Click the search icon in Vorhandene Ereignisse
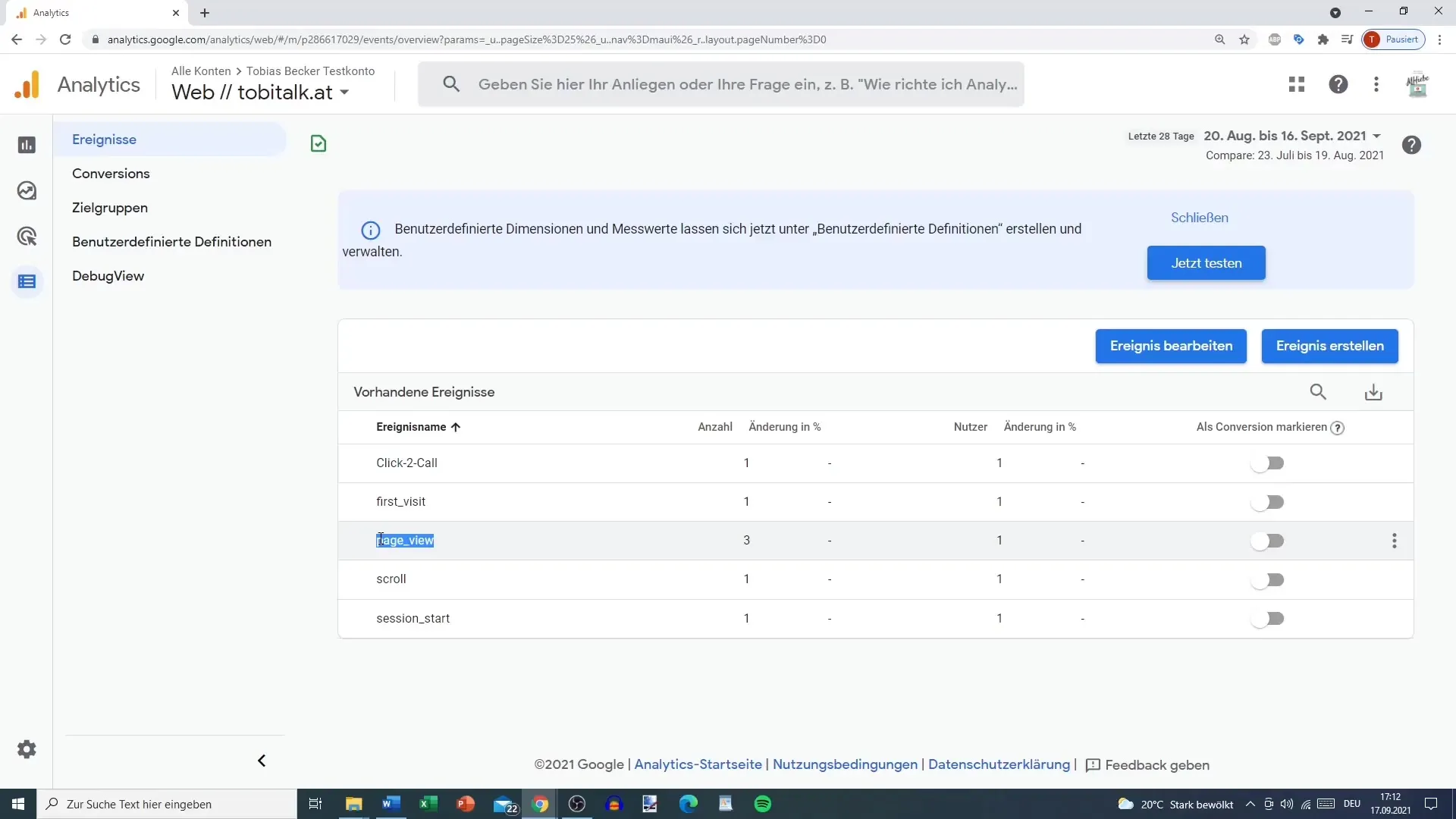This screenshot has width=1456, height=819. [1318, 392]
